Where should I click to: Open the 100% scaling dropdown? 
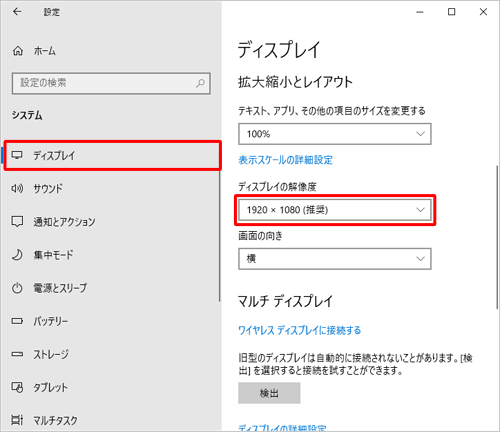point(335,134)
